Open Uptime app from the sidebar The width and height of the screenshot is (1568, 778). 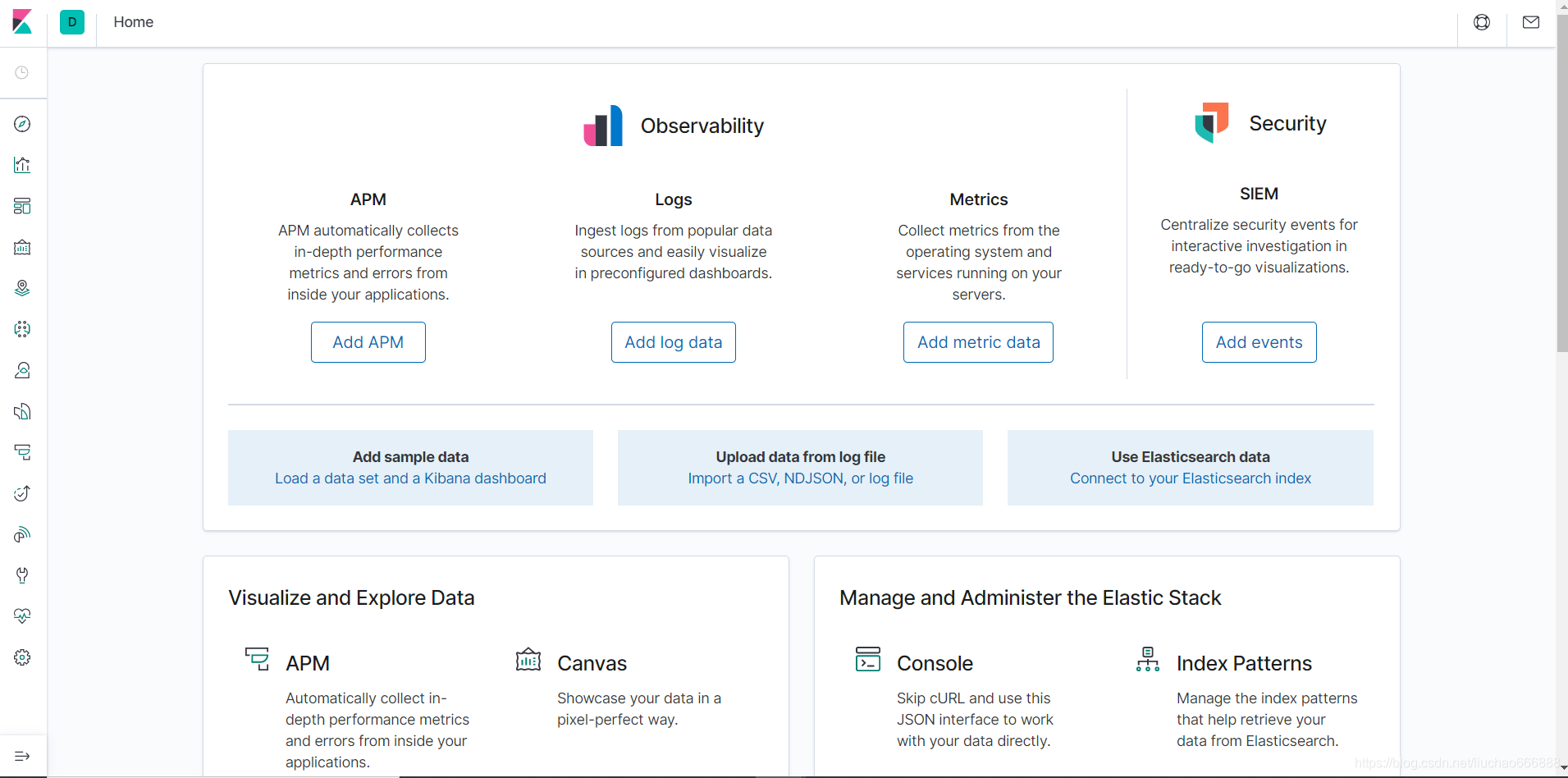coord(22,493)
